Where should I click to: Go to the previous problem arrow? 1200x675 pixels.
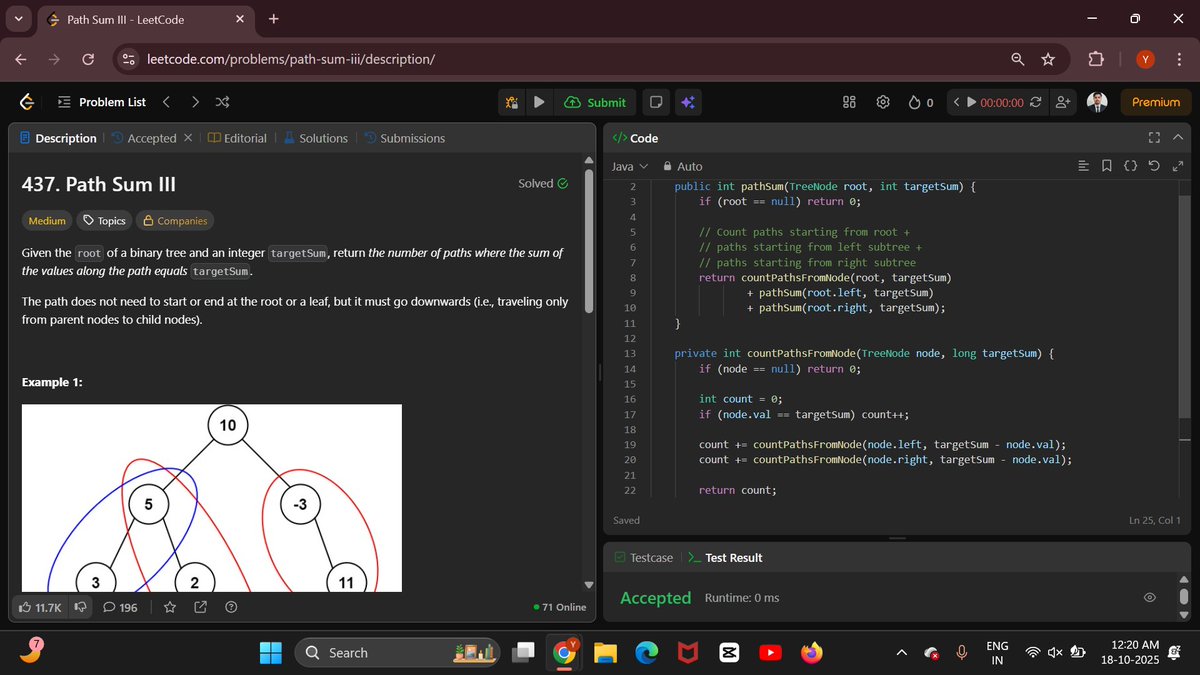(x=166, y=102)
